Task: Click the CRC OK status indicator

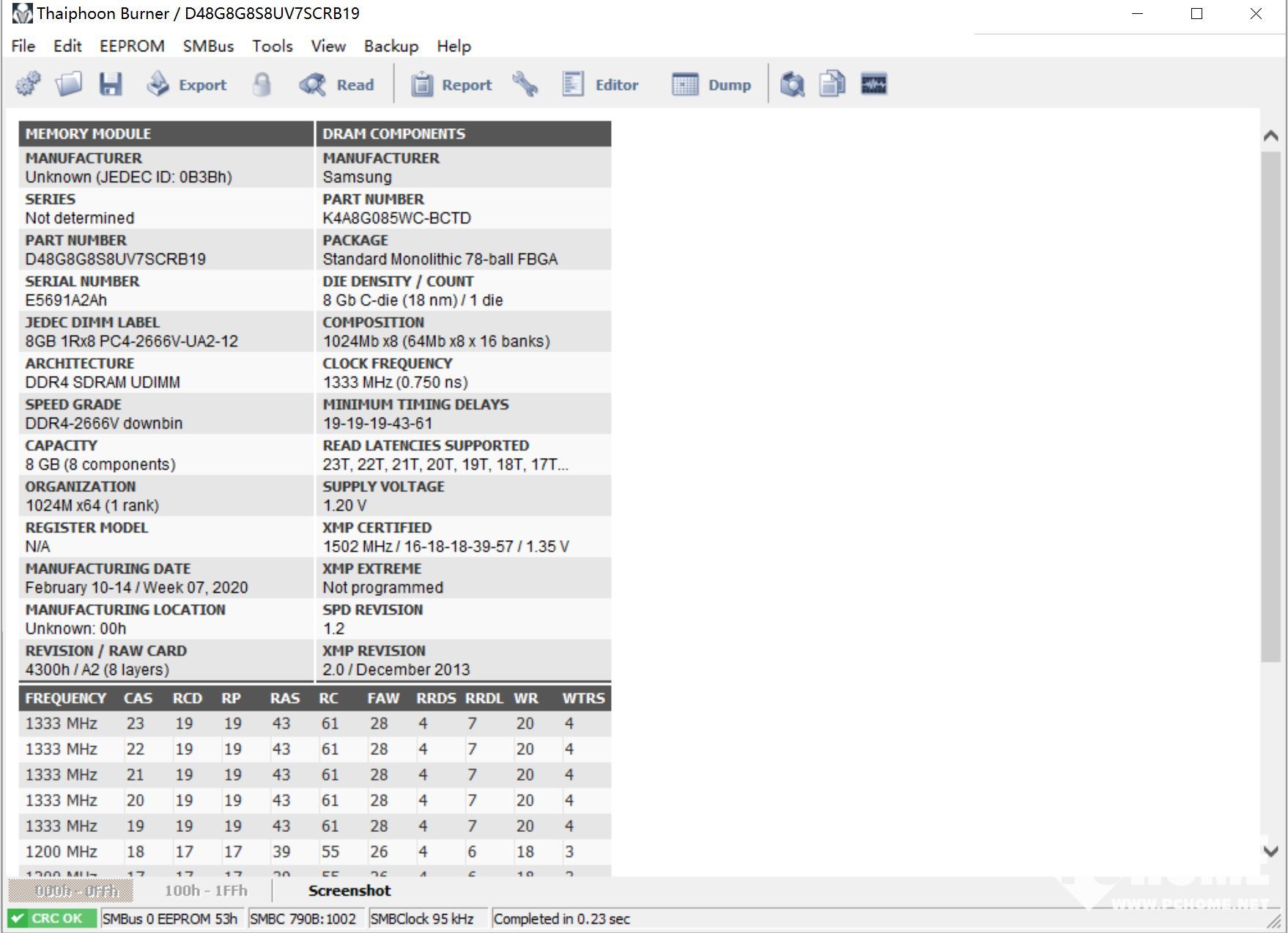Action: pos(51,918)
